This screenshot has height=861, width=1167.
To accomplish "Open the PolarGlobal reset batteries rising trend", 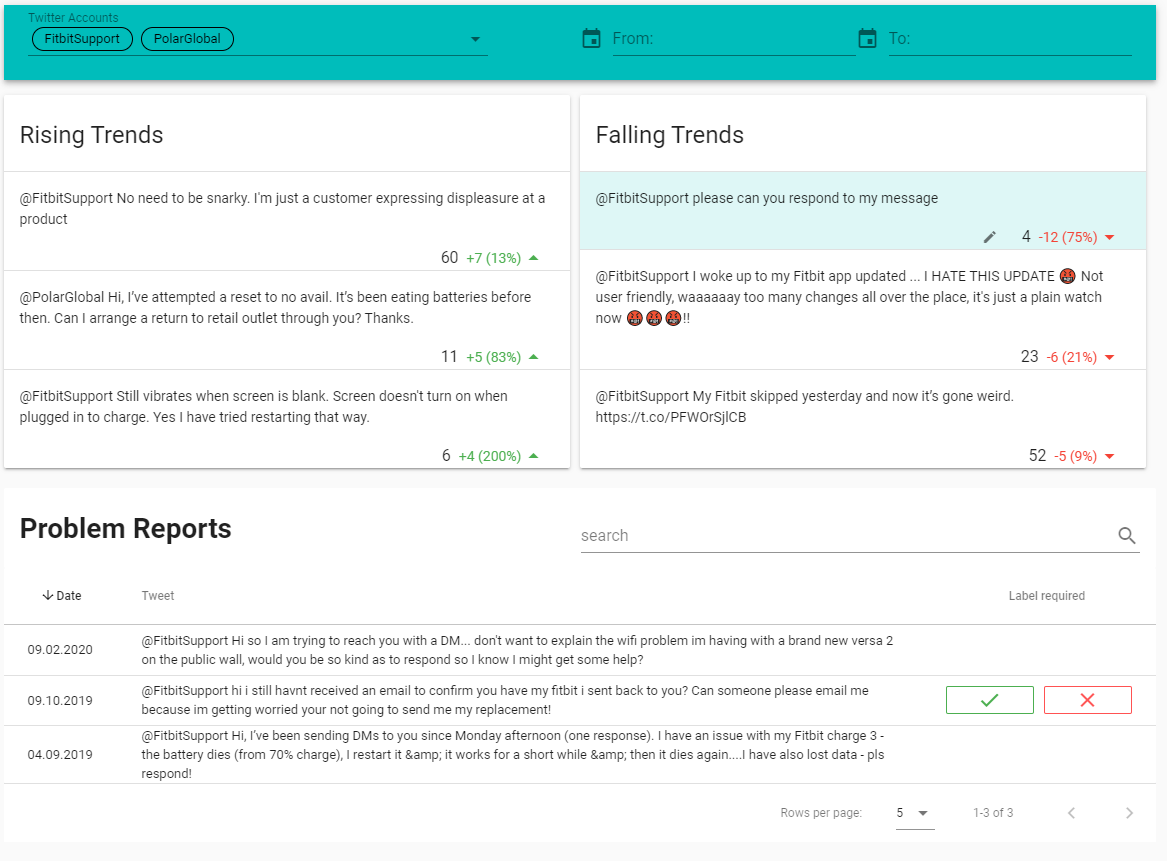I will [287, 320].
